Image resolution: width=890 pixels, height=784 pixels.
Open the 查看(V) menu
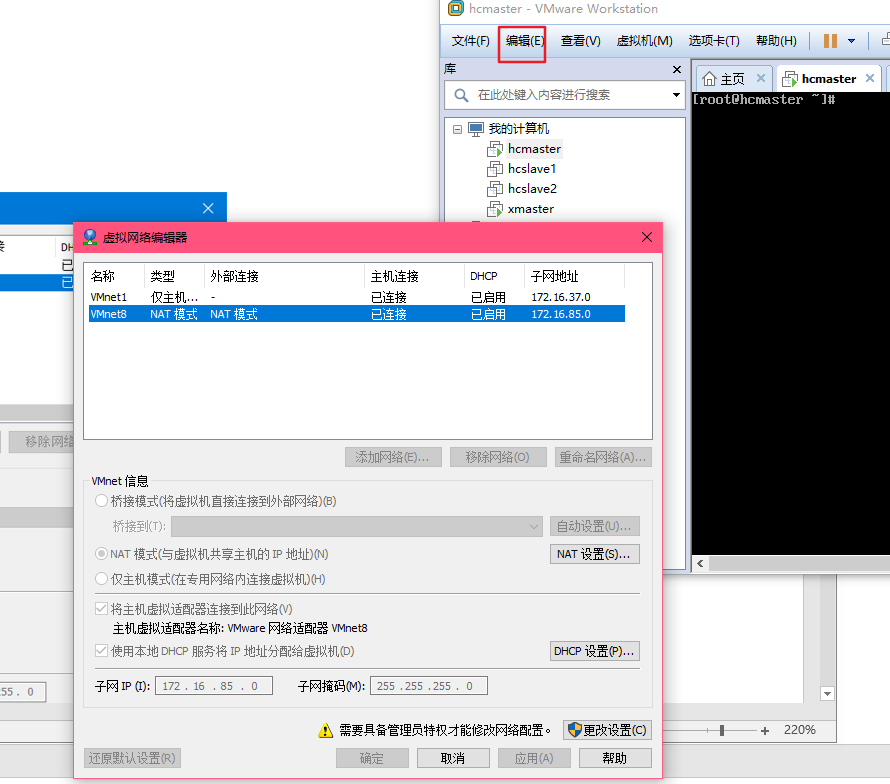580,41
